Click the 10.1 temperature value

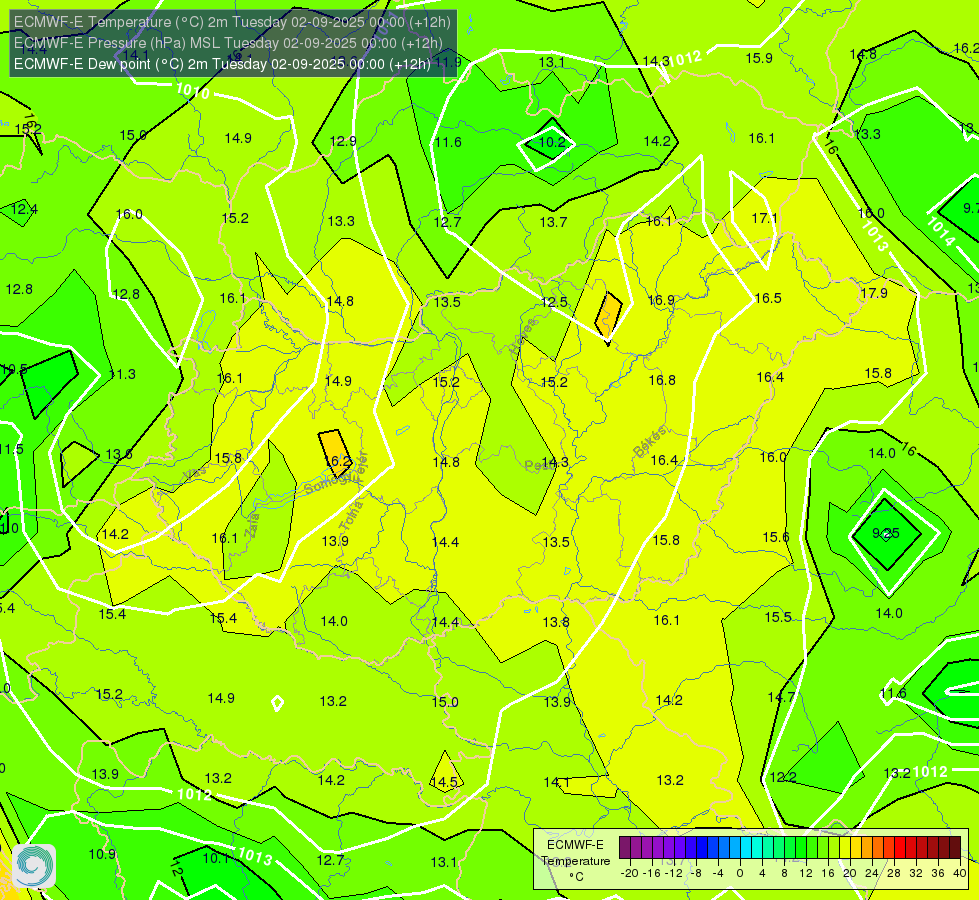pos(216,858)
